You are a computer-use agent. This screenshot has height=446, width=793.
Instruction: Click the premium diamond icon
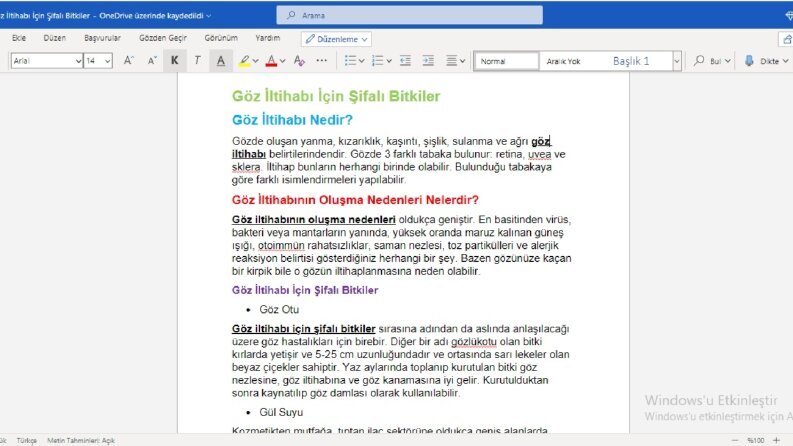tap(789, 16)
